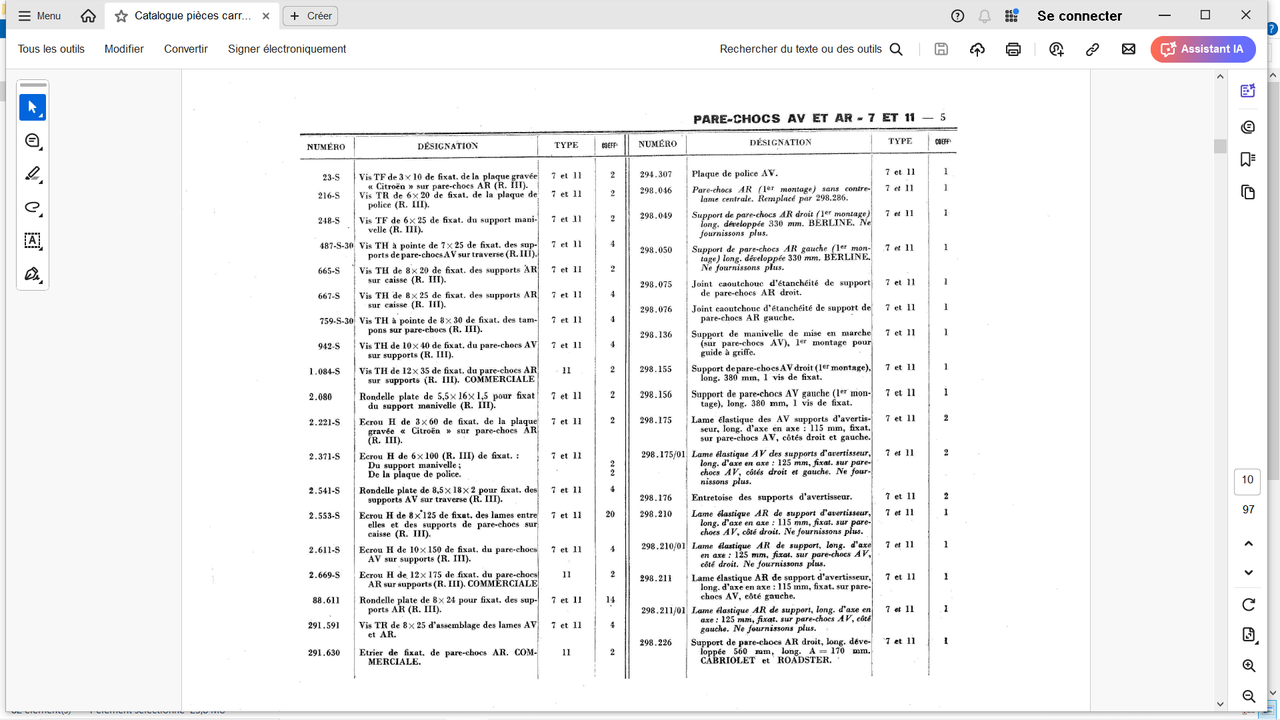Viewport: 1280px width, 720px height.
Task: Choose the Selection arrow tool
Action: [33, 107]
